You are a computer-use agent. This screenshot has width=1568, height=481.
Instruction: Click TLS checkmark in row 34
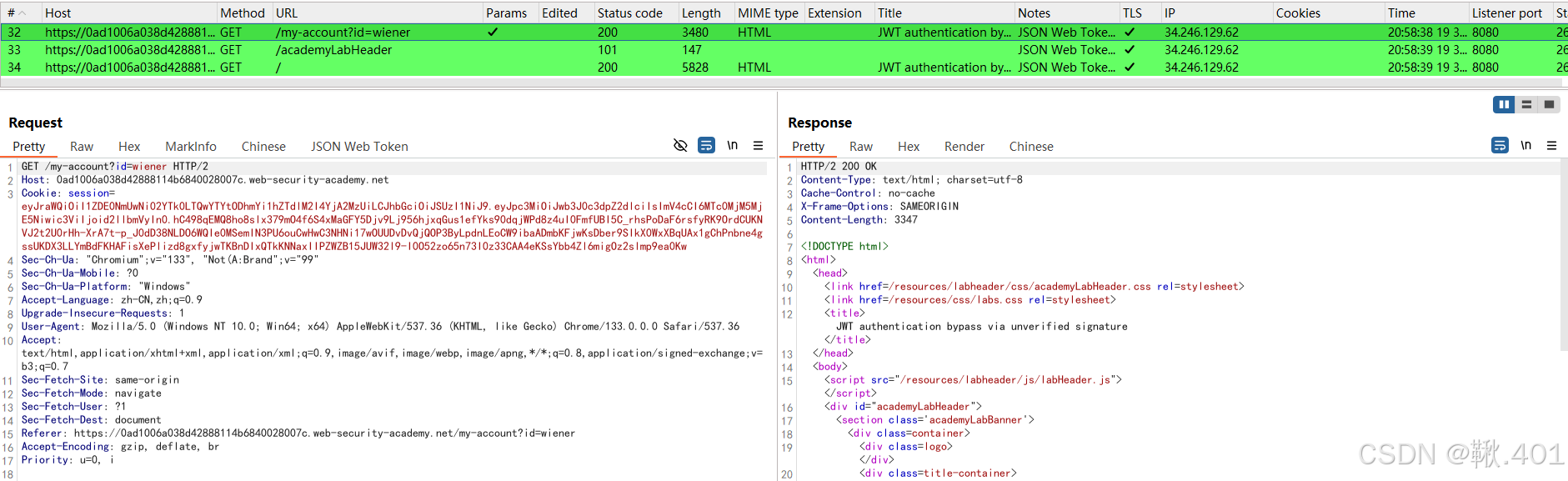[1130, 67]
